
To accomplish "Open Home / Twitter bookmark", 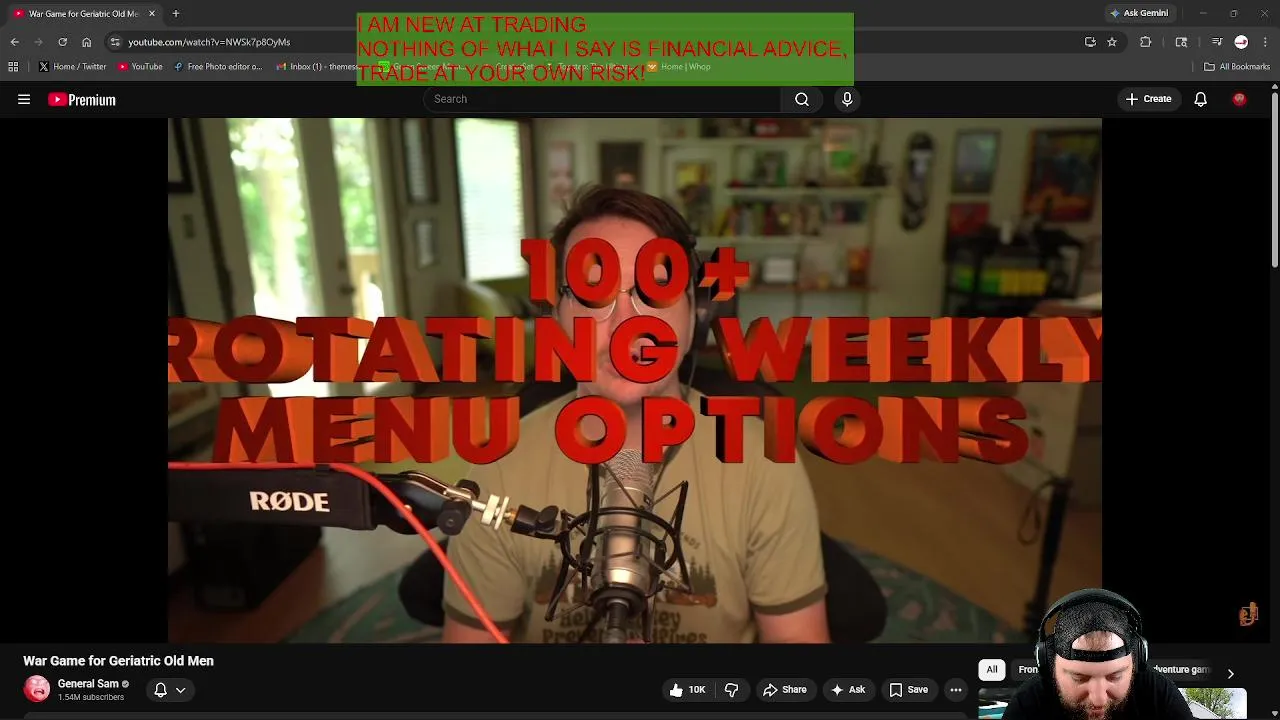I will coord(73,67).
